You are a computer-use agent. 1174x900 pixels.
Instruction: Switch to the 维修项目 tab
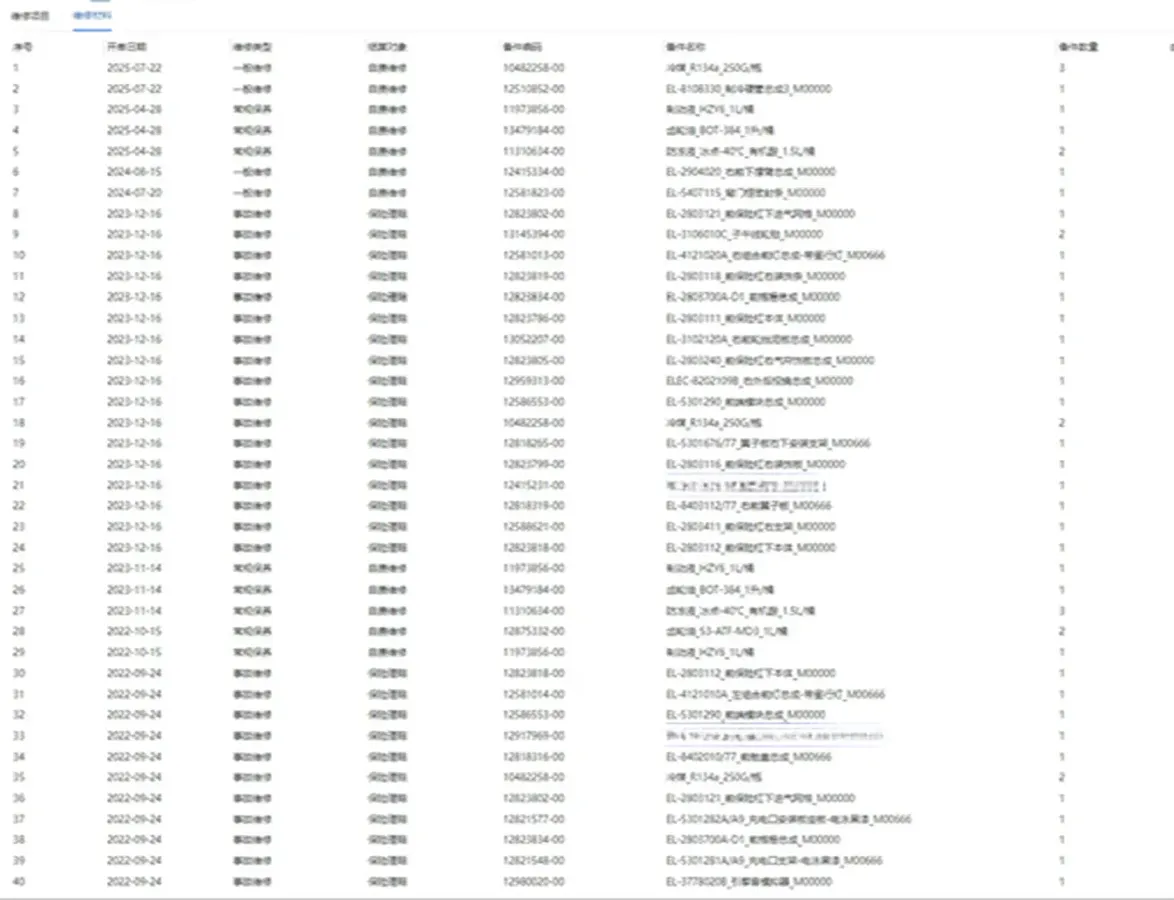pos(30,17)
